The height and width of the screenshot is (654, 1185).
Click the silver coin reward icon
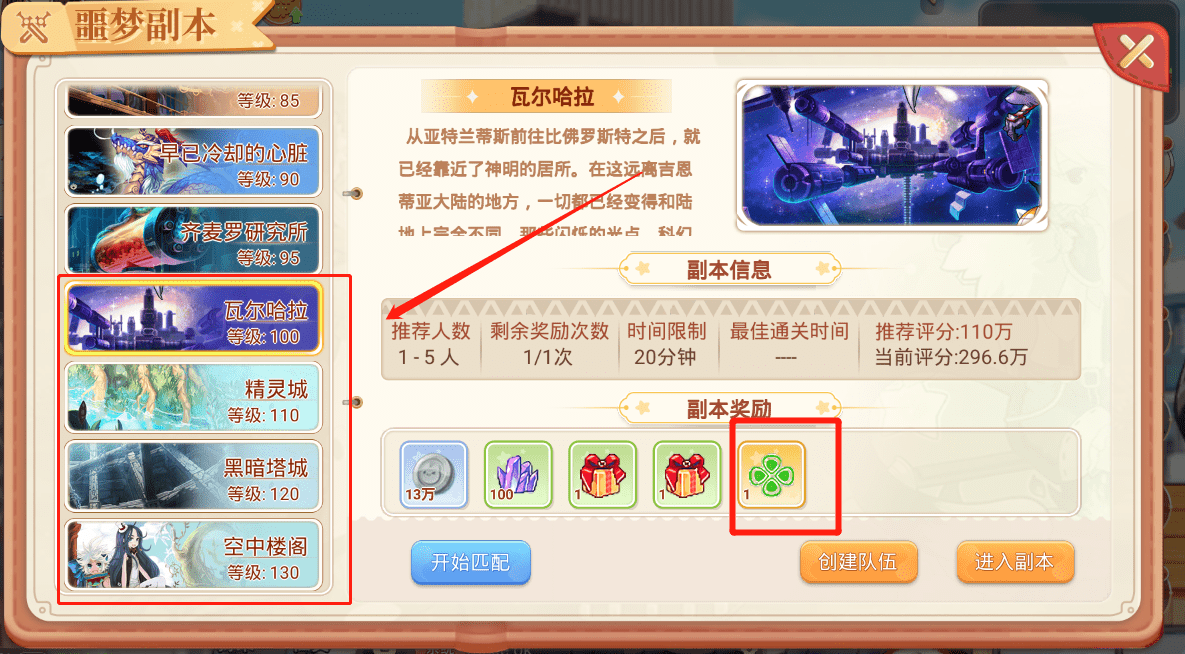tap(434, 474)
